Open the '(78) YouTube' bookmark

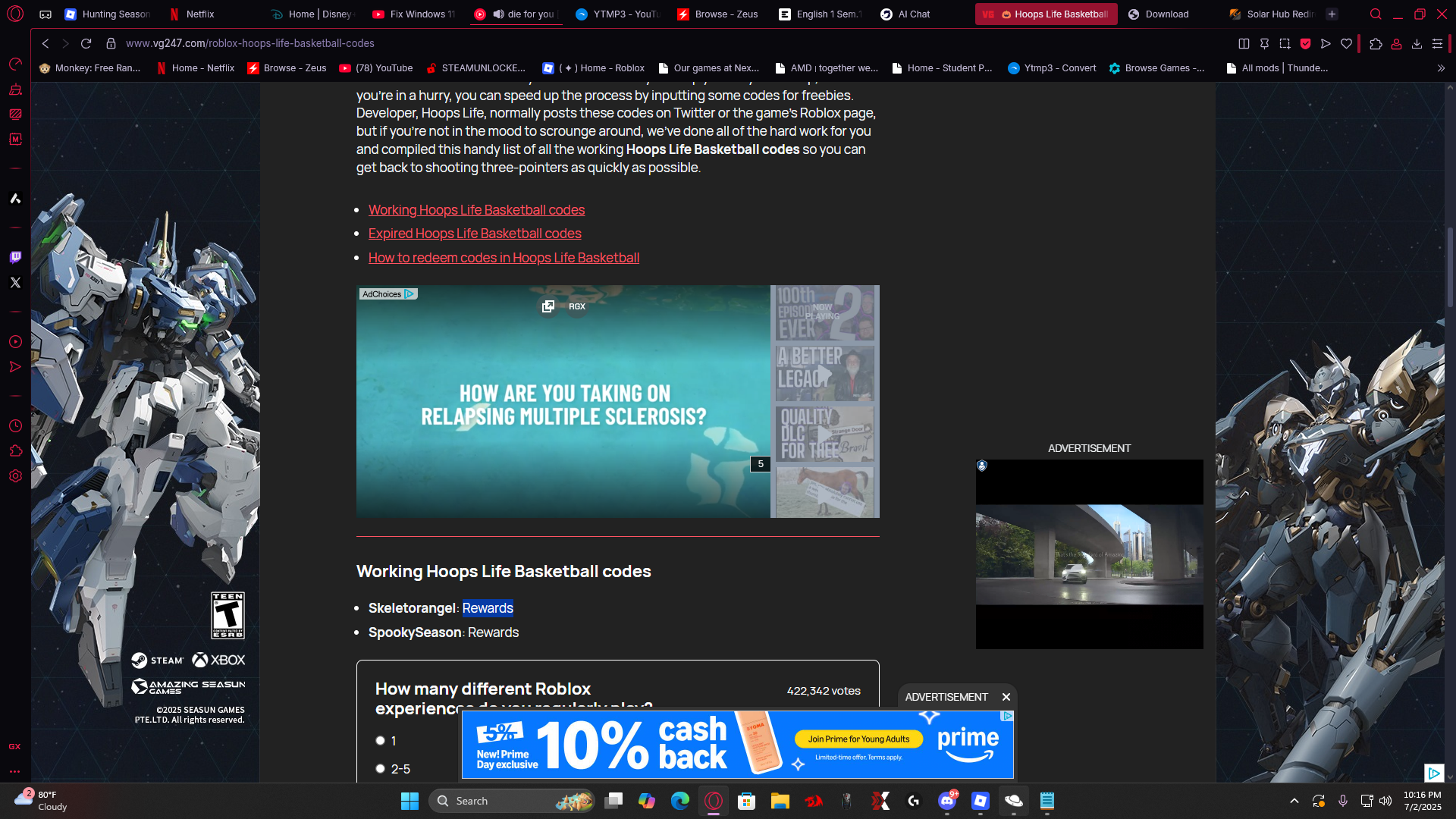click(376, 68)
